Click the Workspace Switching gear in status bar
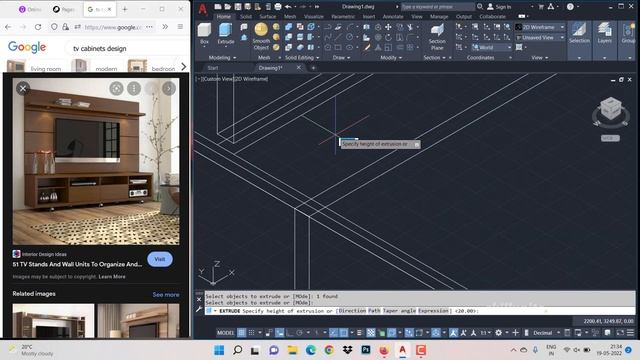This screenshot has height=360, width=640. [498, 333]
